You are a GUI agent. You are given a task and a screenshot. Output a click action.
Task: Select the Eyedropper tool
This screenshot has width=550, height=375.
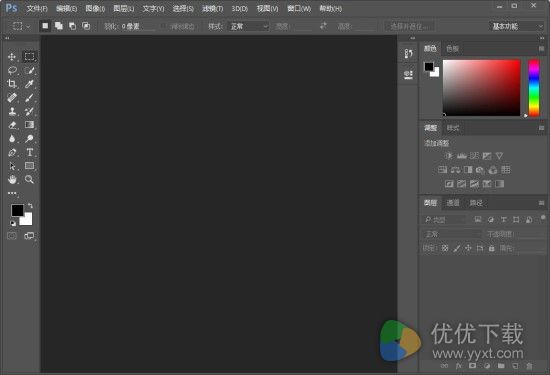click(x=29, y=84)
